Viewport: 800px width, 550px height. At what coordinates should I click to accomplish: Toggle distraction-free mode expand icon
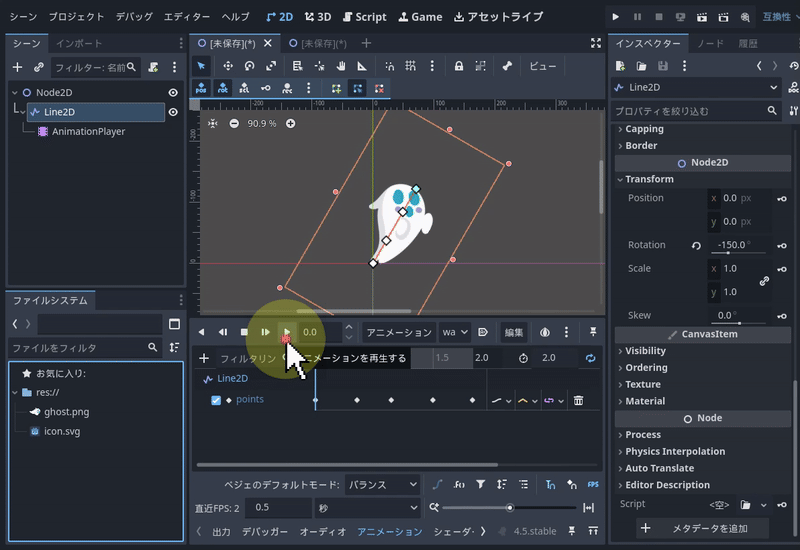[x=595, y=43]
